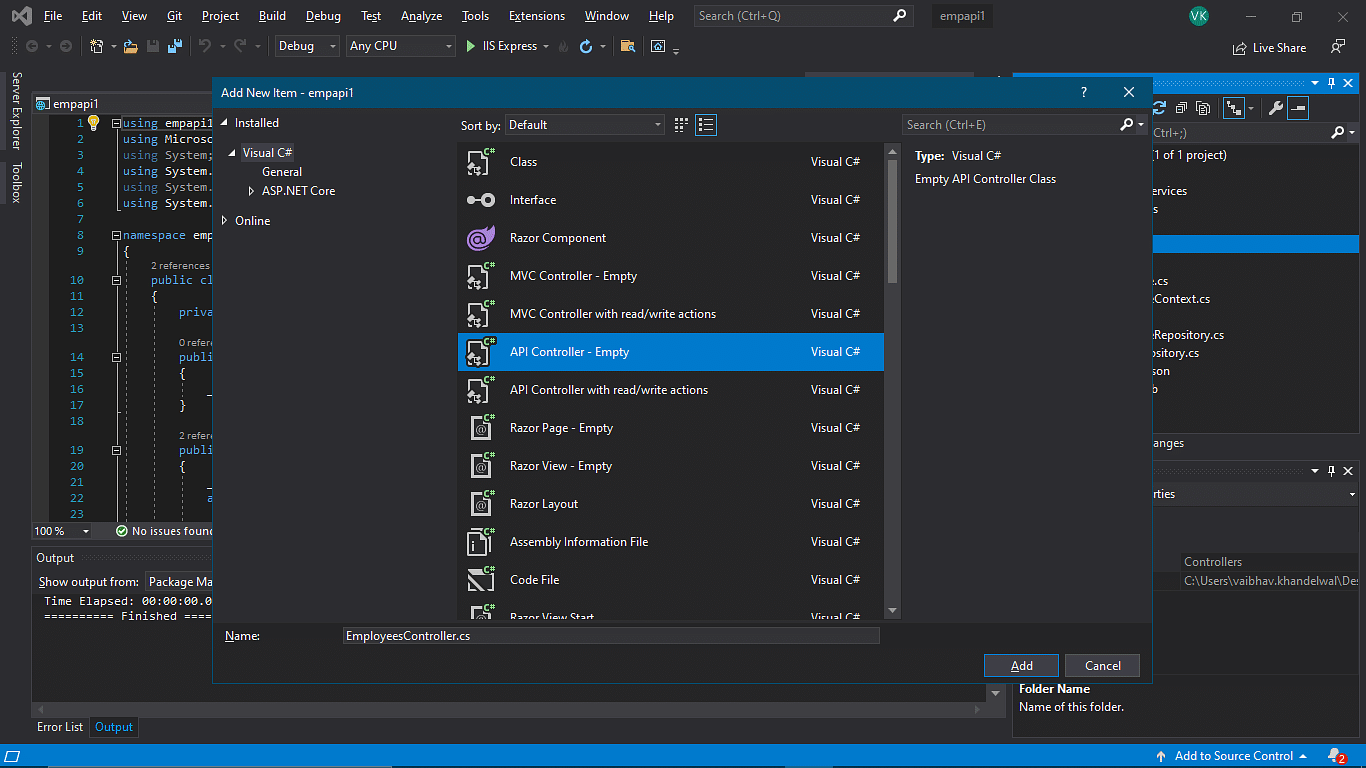This screenshot has width=1366, height=768.
Task: Toggle auto-hide pin on Solution Explorer panel
Action: point(1331,83)
